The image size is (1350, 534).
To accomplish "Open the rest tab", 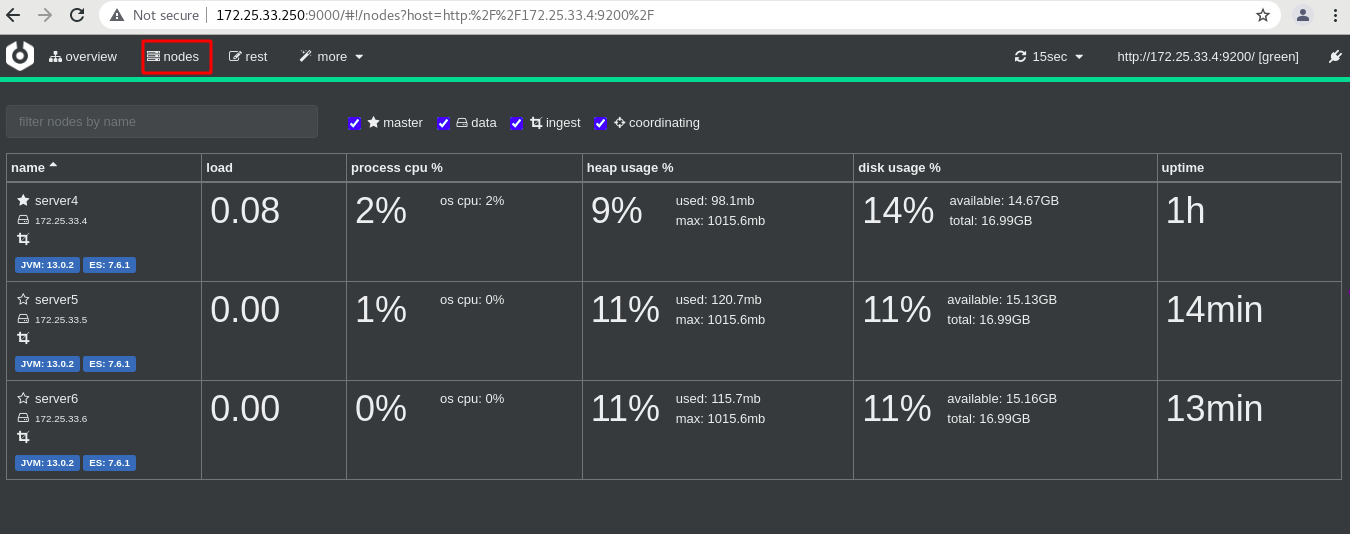I will pos(248,57).
